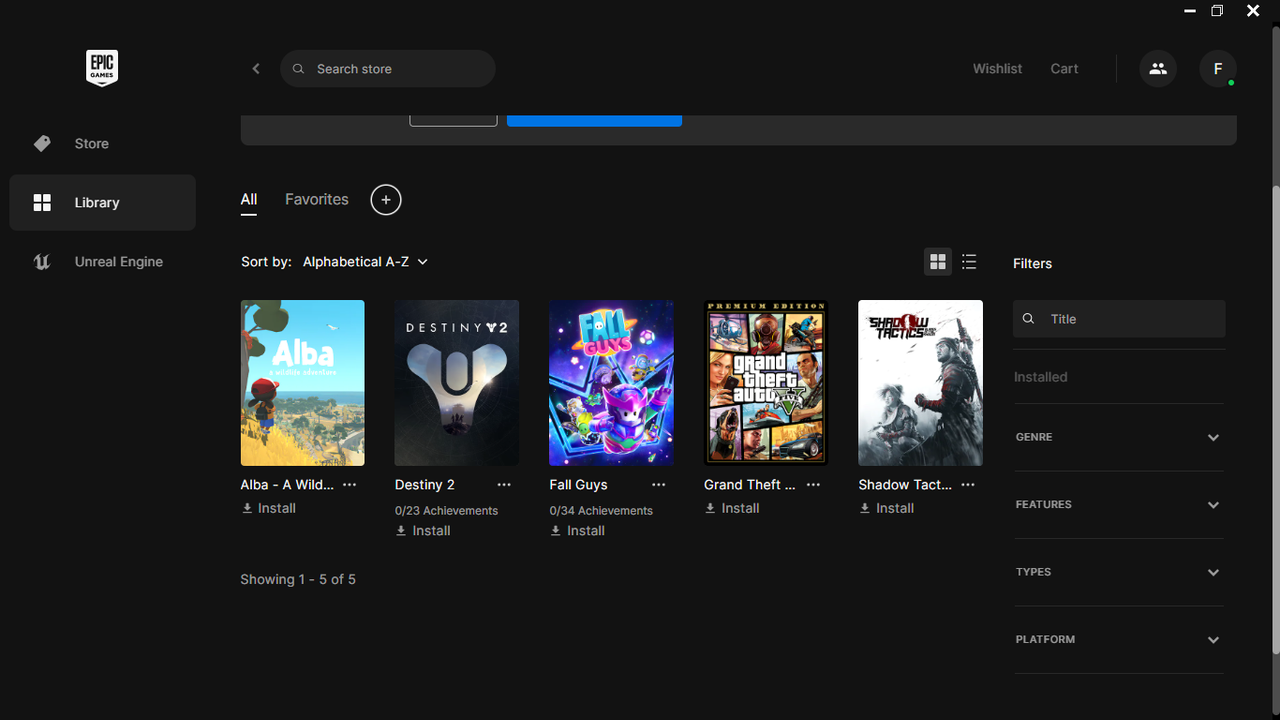Click the Title filter search icon
The height and width of the screenshot is (720, 1280).
click(x=1029, y=319)
